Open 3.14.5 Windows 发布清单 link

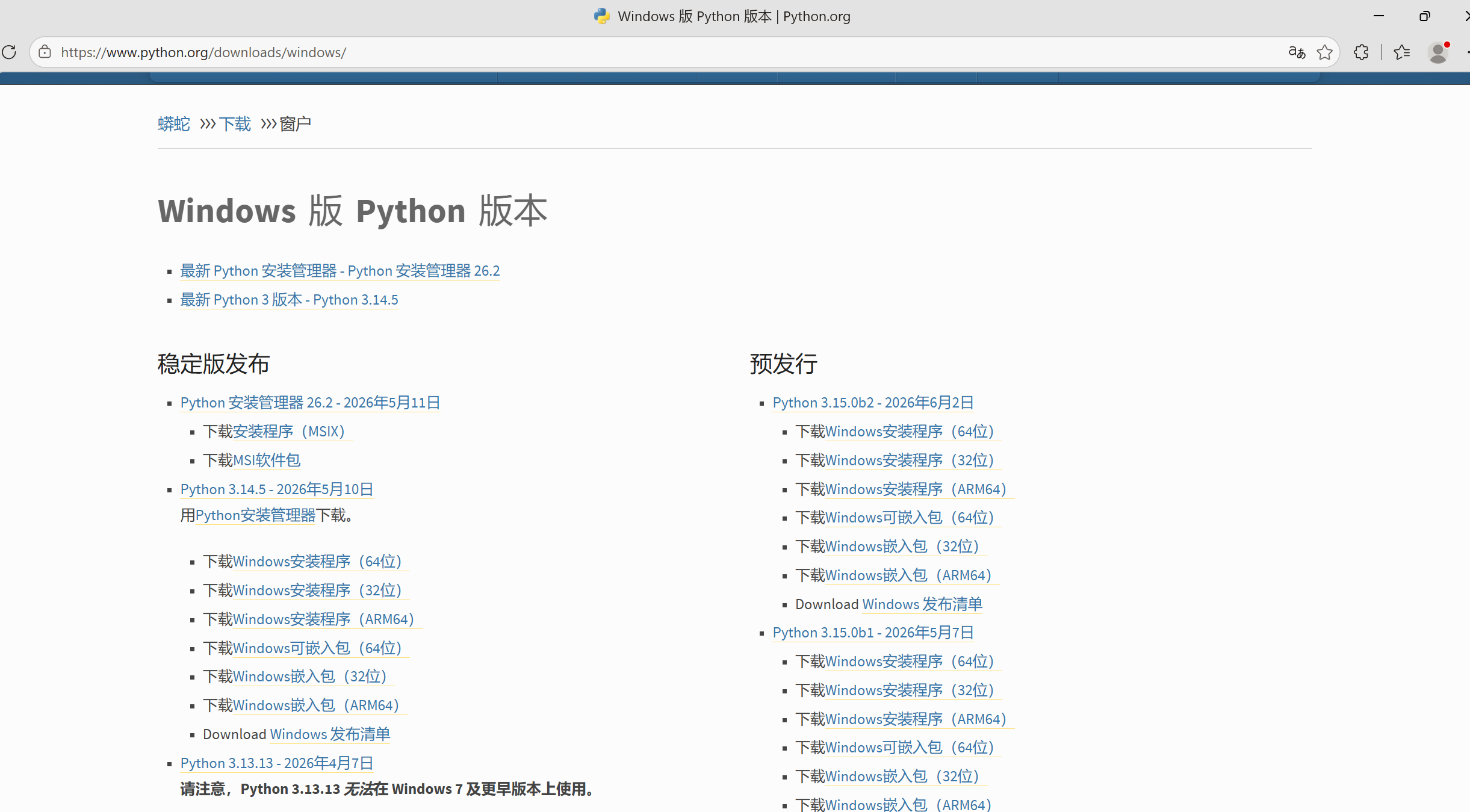pos(330,734)
